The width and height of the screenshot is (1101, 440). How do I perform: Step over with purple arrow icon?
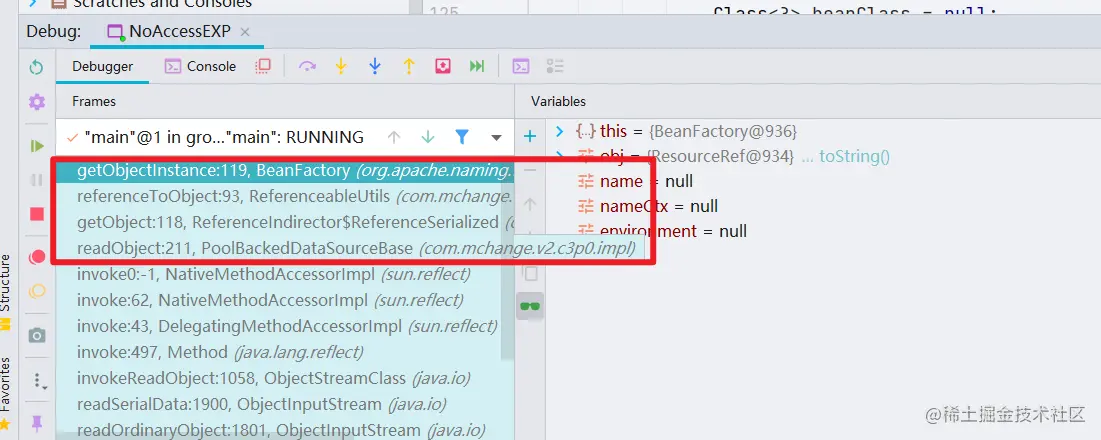point(307,66)
